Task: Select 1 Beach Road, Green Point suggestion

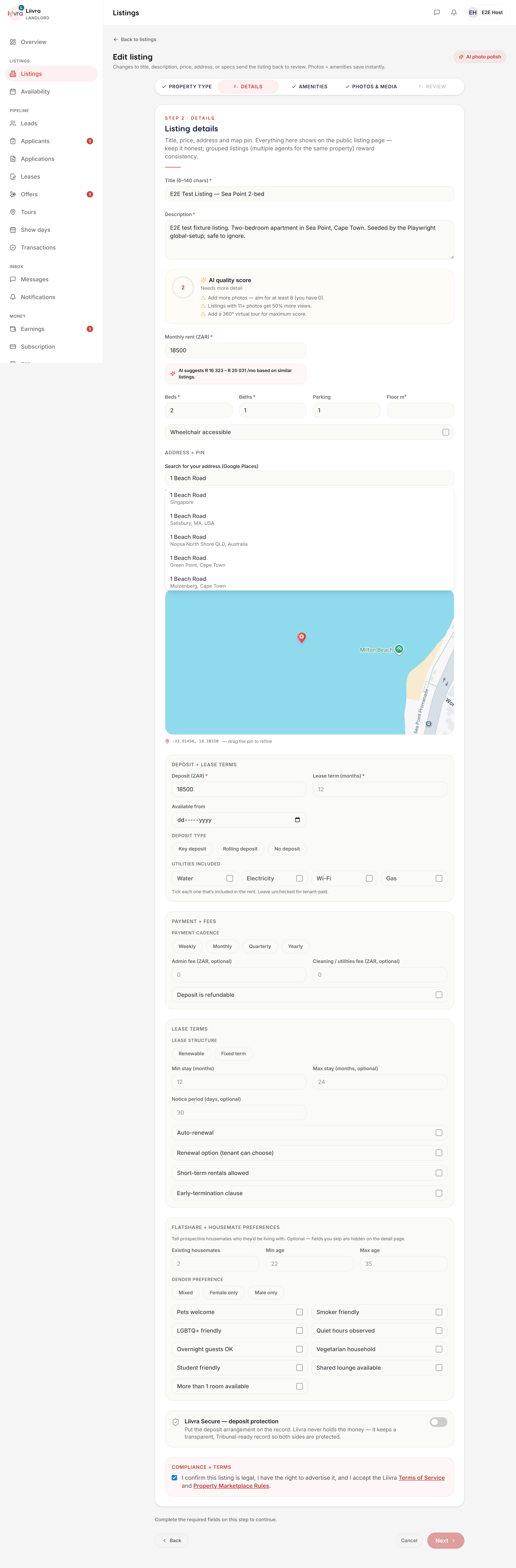Action: [309, 561]
